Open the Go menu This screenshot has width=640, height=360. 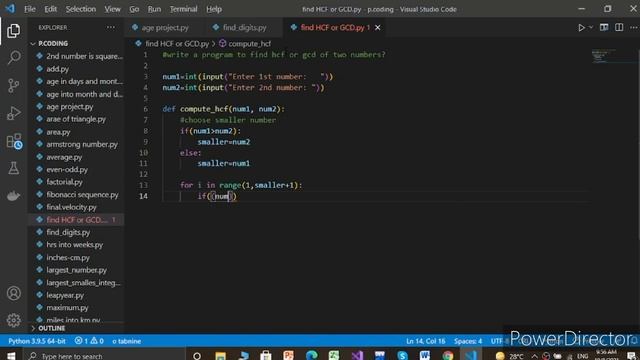[134, 9]
